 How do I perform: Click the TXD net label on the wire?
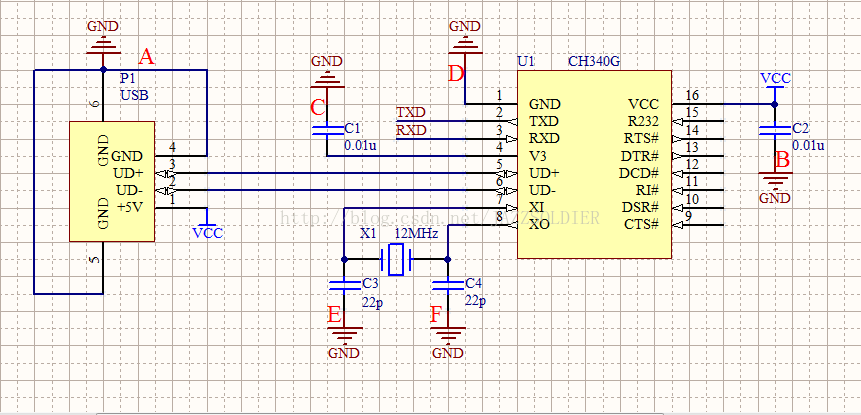411,113
